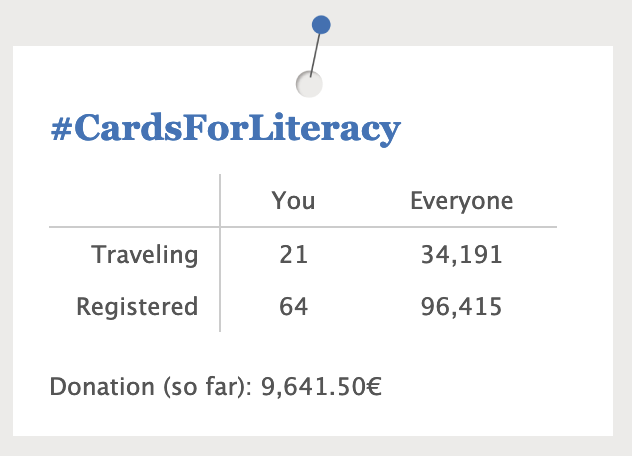Select the Everyone column header

[462, 201]
